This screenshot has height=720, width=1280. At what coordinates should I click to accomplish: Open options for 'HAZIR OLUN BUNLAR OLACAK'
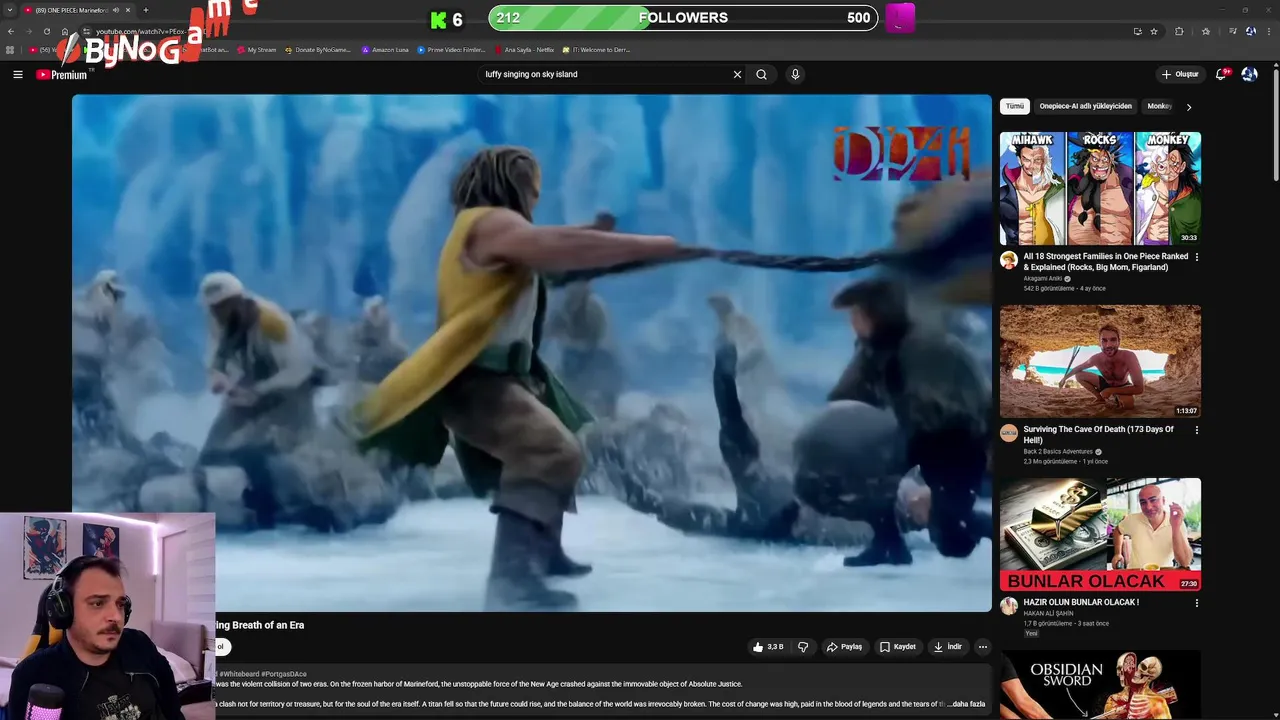(1197, 603)
